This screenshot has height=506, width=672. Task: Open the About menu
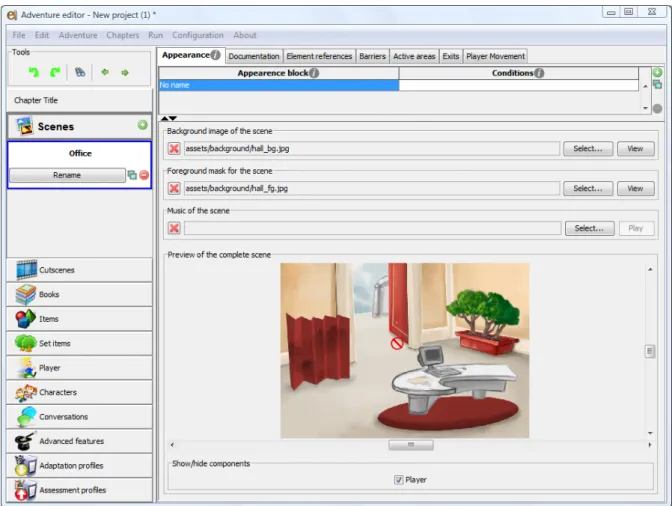click(x=245, y=35)
